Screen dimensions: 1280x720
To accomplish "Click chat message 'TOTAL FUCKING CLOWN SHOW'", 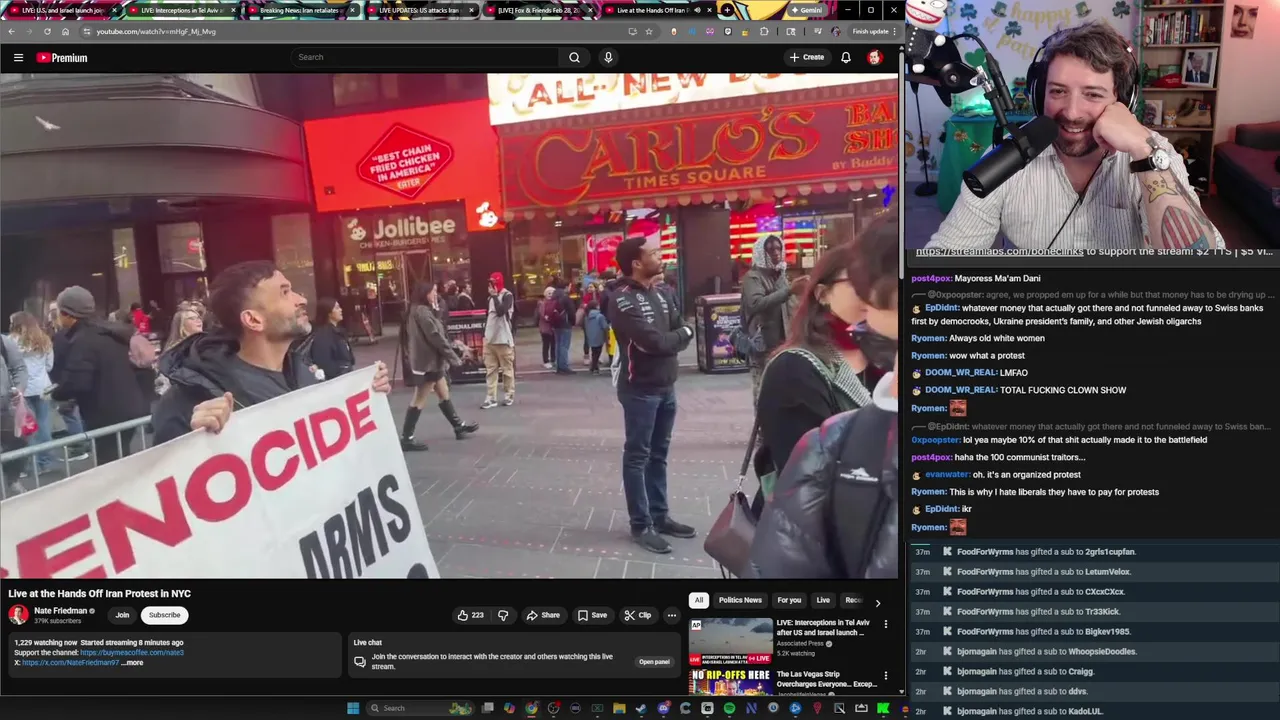I will pos(1063,390).
